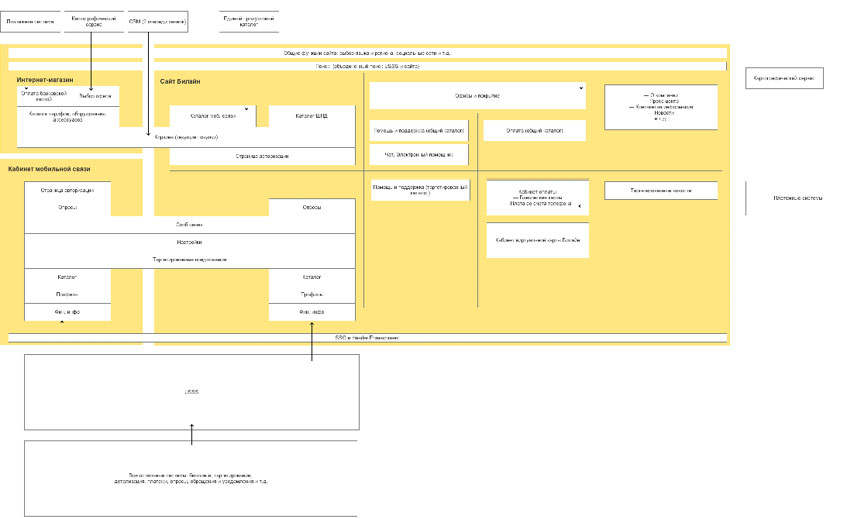This screenshot has width=854, height=518.
Task: Click the Оплата (общий каталог) block
Action: (535, 131)
